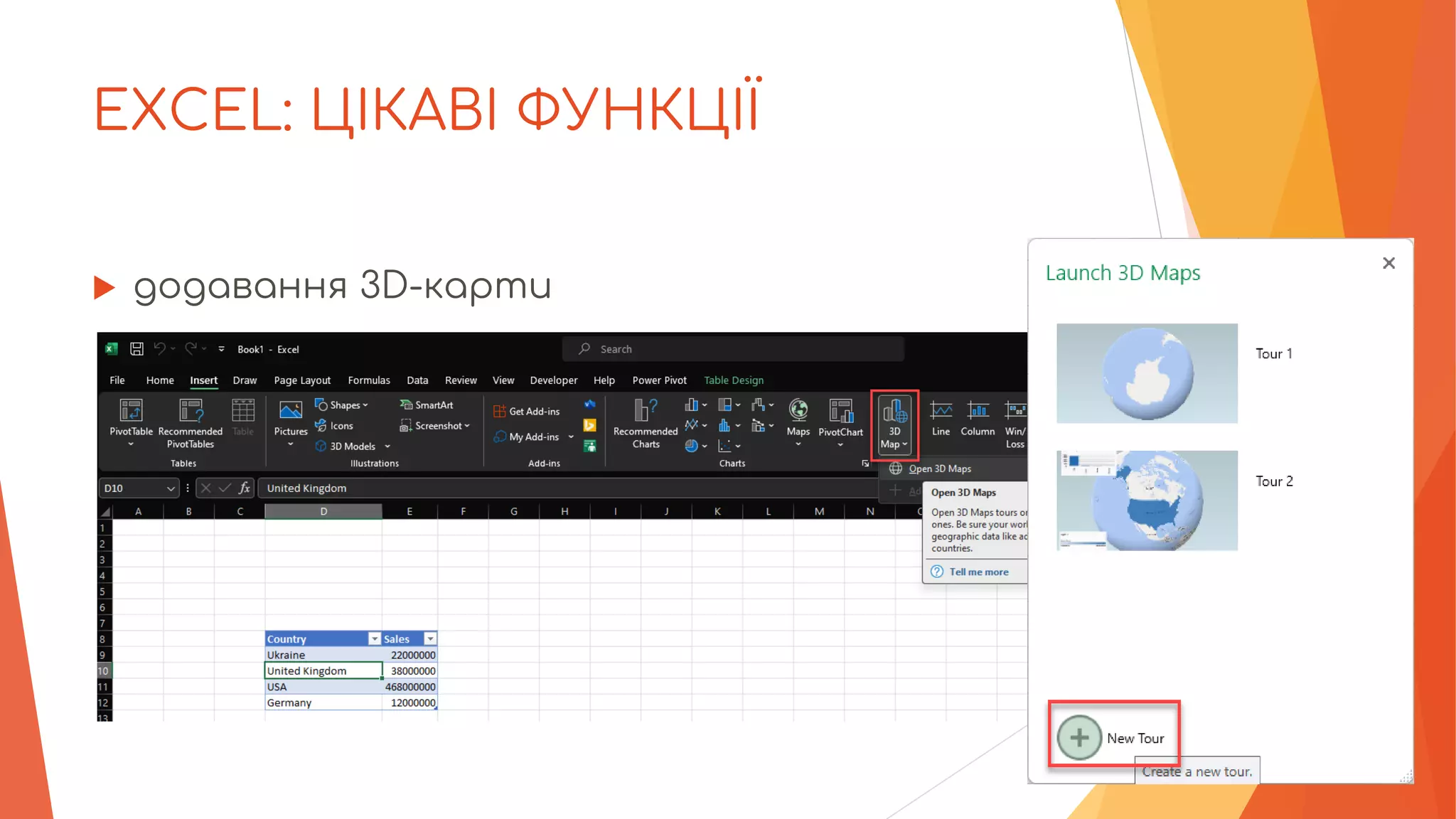Open the Review tab
This screenshot has height=819, width=1456.
point(461,380)
